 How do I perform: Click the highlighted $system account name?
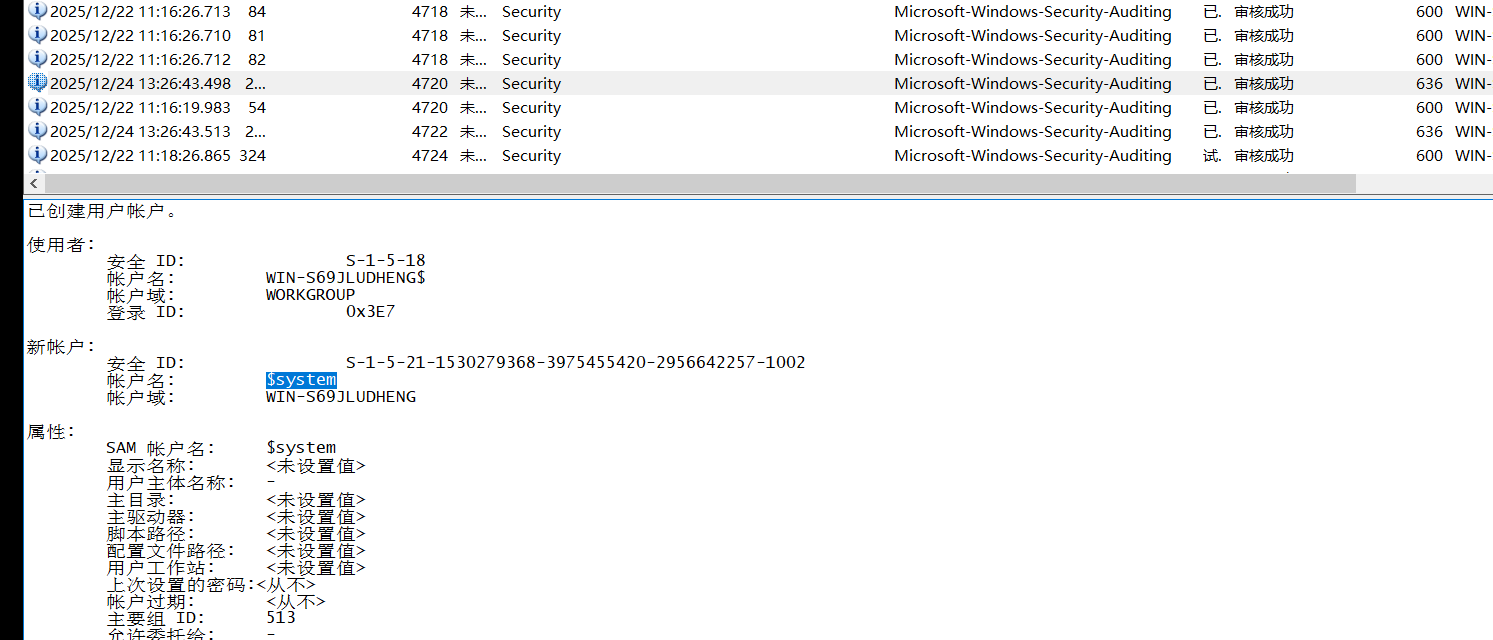[x=301, y=380]
